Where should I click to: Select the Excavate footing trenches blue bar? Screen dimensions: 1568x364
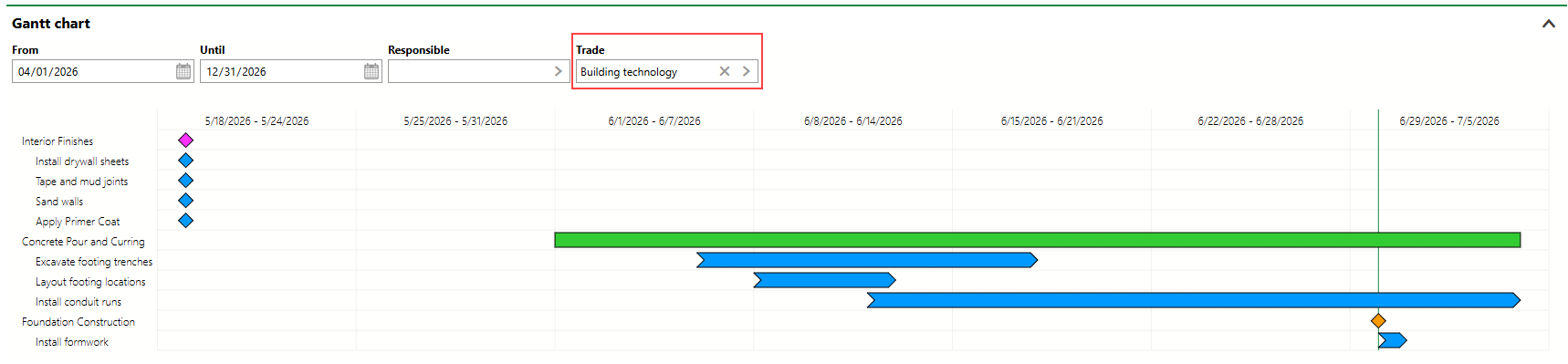point(867,260)
